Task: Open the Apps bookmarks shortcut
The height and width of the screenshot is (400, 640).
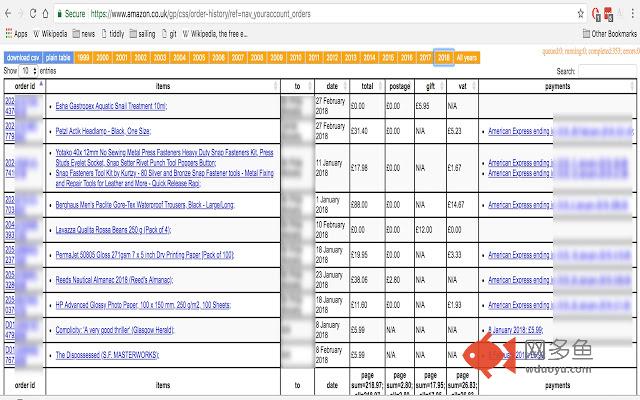Action: click(17, 34)
